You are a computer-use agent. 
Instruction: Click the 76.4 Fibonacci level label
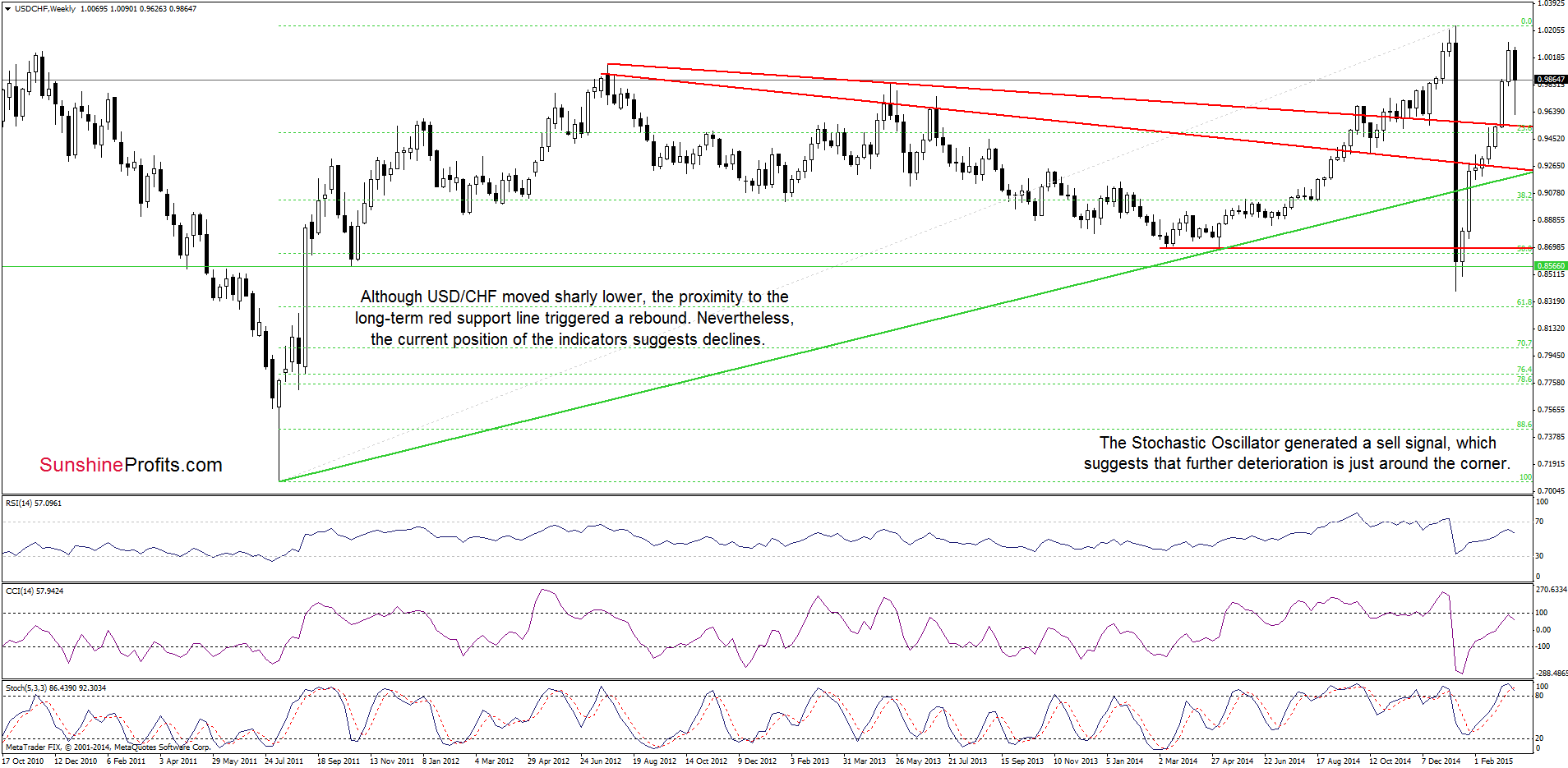1524,370
